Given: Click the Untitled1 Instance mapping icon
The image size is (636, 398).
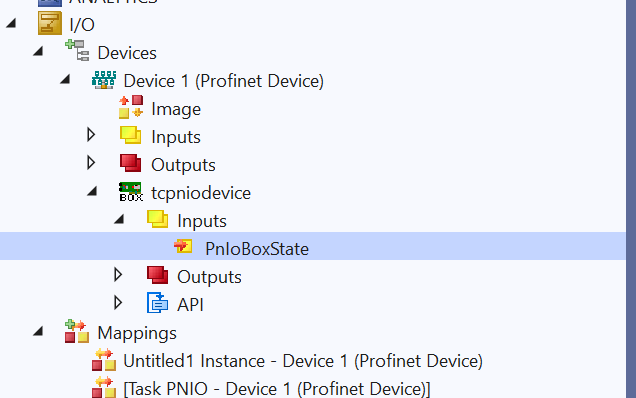Looking at the screenshot, I should 104,360.
